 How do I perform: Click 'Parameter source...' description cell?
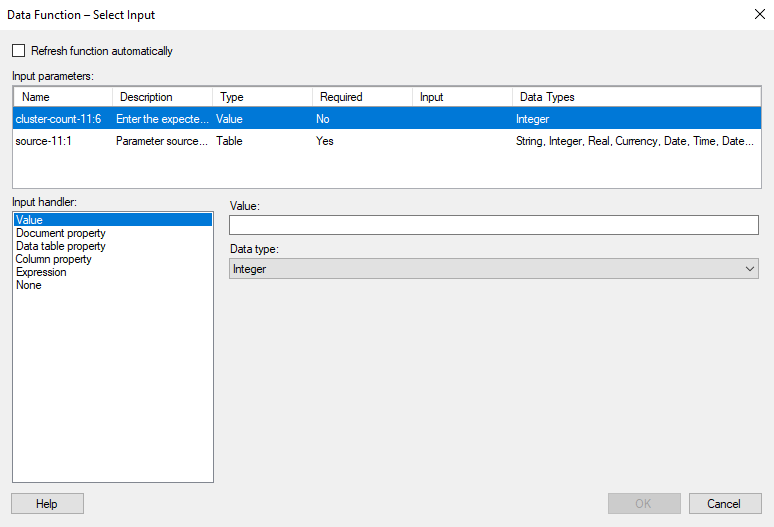coord(162,141)
